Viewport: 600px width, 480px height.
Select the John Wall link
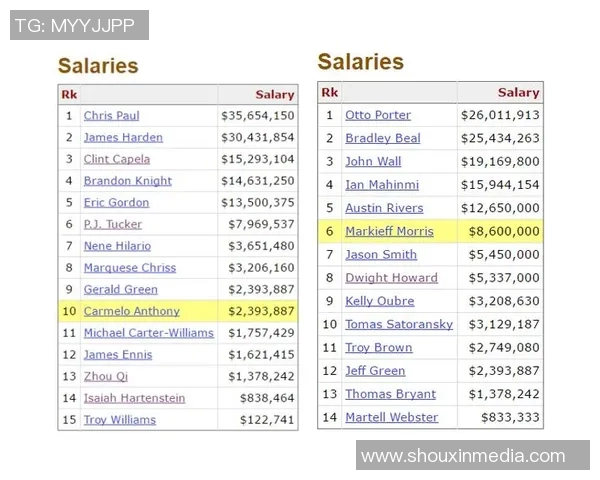coord(373,162)
